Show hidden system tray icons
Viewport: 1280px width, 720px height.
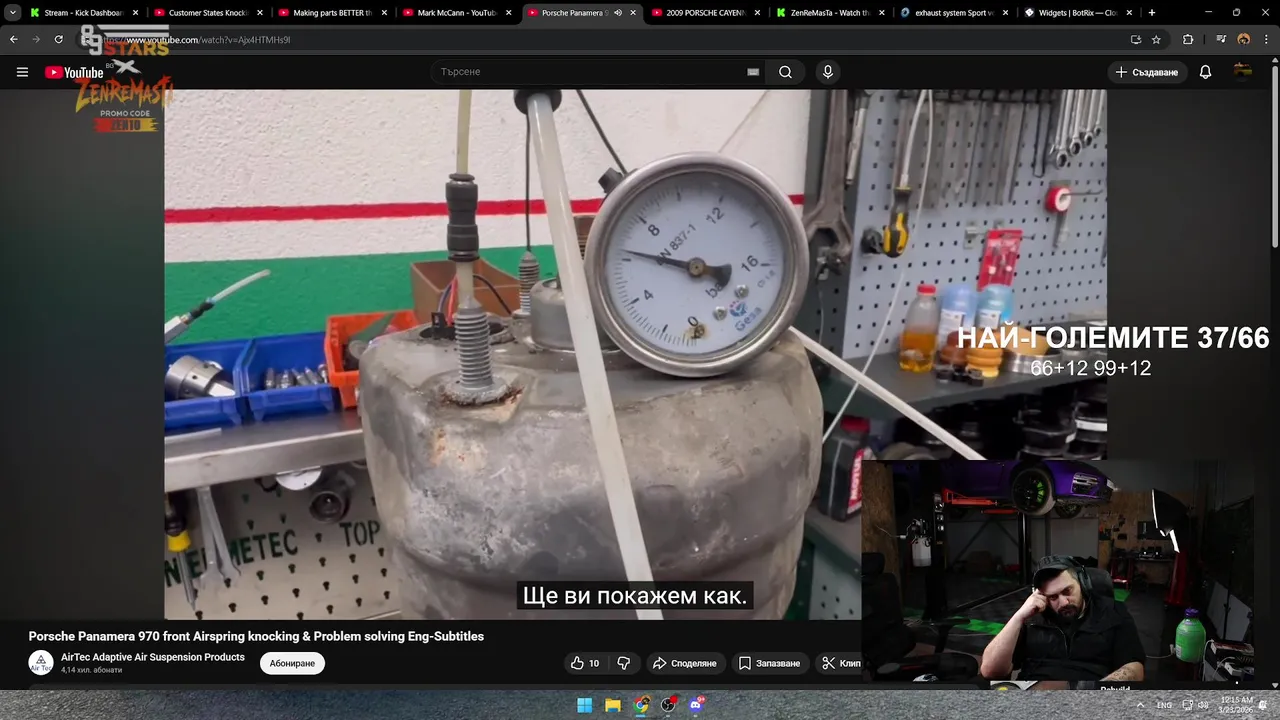(x=1140, y=705)
